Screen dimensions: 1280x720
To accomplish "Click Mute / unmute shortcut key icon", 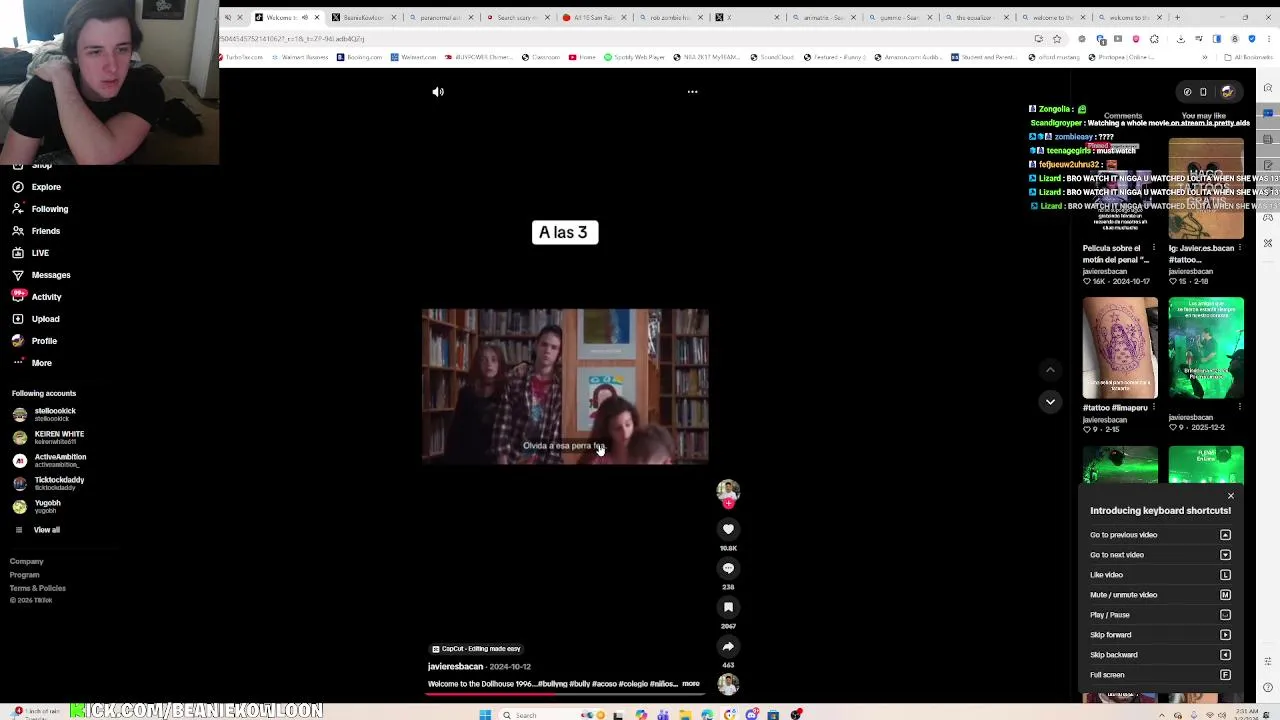I will pyautogui.click(x=1225, y=595).
